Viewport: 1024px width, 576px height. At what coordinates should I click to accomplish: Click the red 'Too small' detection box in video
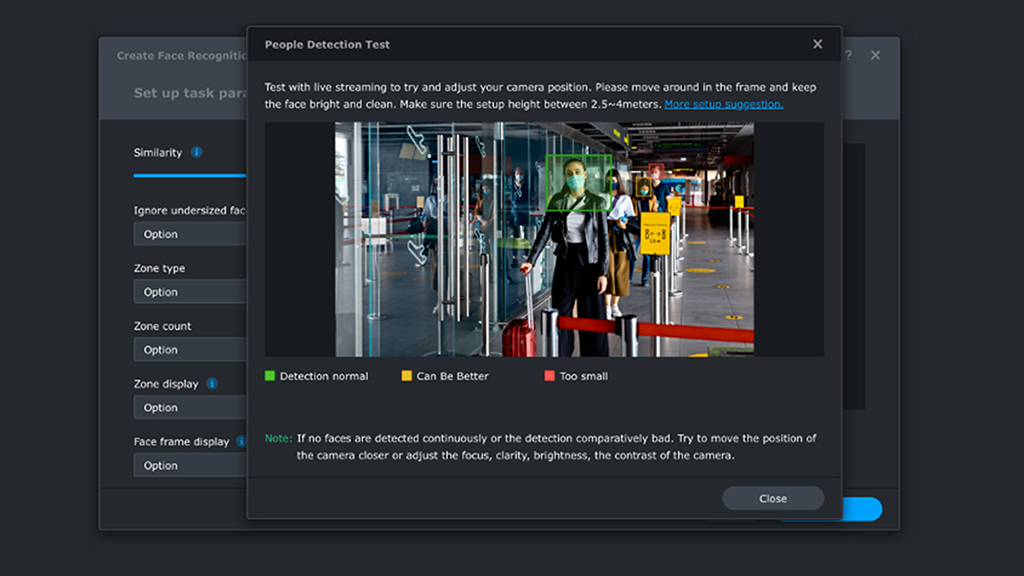[x=656, y=171]
